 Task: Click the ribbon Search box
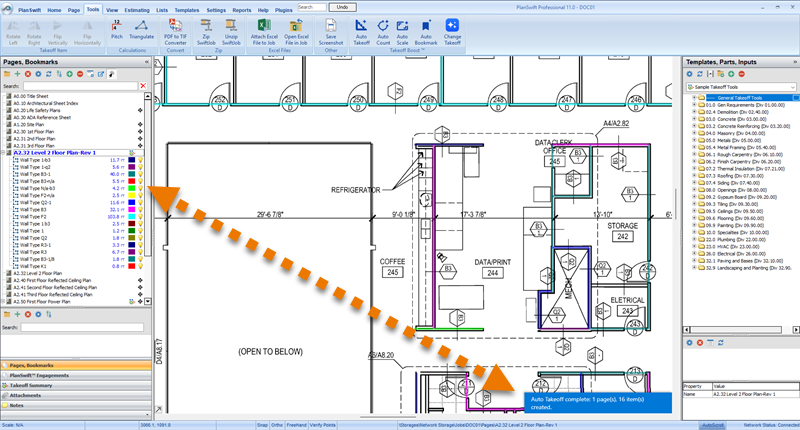tap(312, 7)
